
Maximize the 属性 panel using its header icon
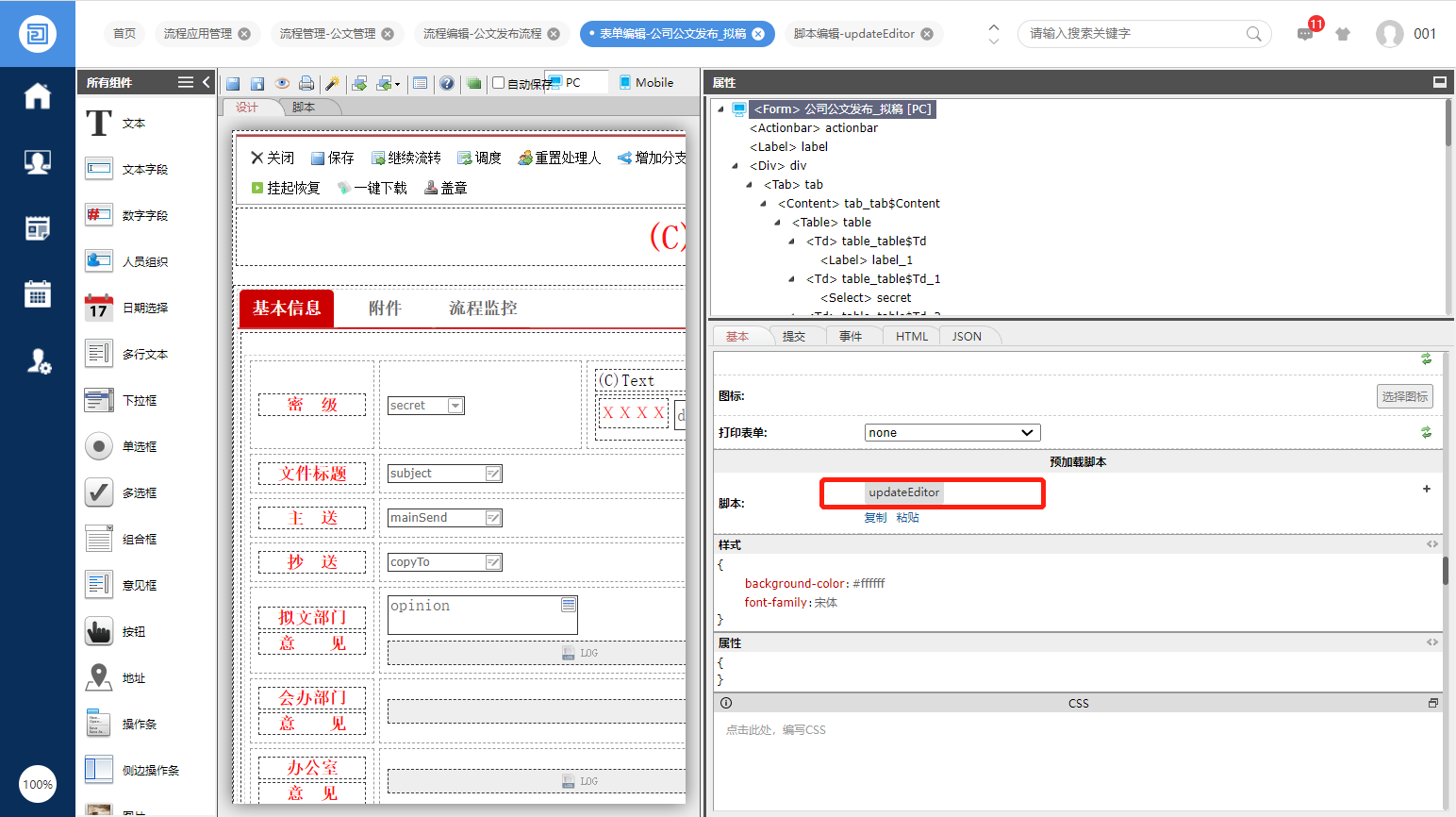click(1440, 82)
